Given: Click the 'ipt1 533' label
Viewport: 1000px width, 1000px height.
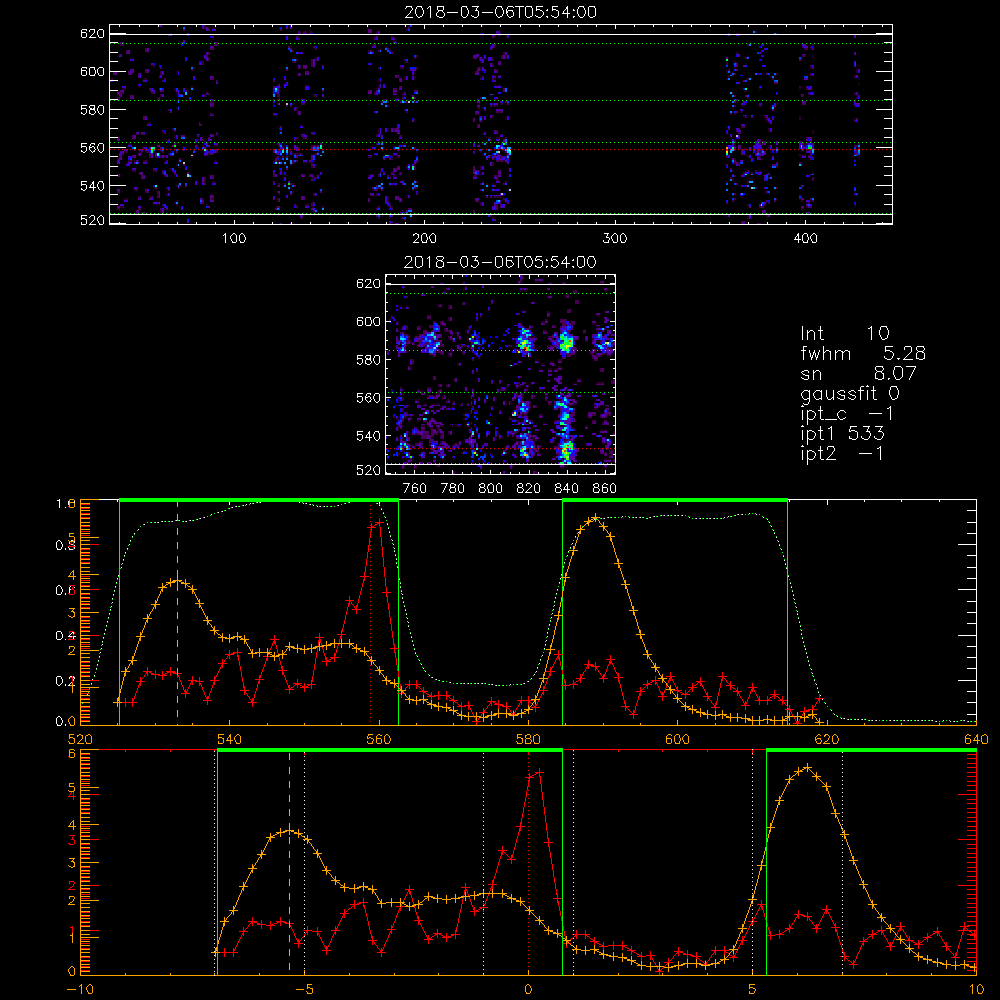Looking at the screenshot, I should coord(842,434).
